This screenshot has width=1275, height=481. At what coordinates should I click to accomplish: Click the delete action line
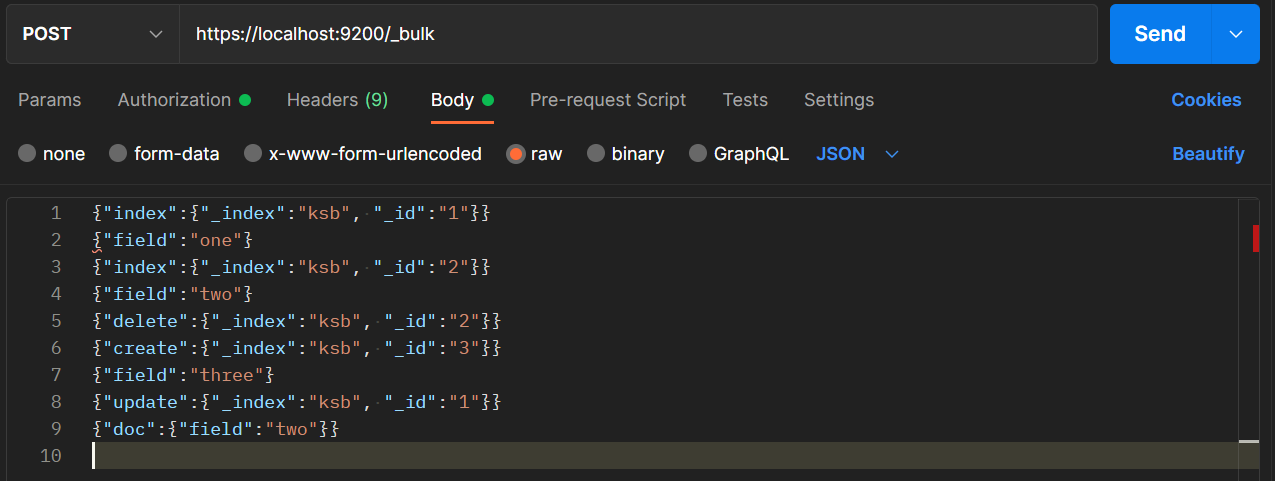click(296, 321)
